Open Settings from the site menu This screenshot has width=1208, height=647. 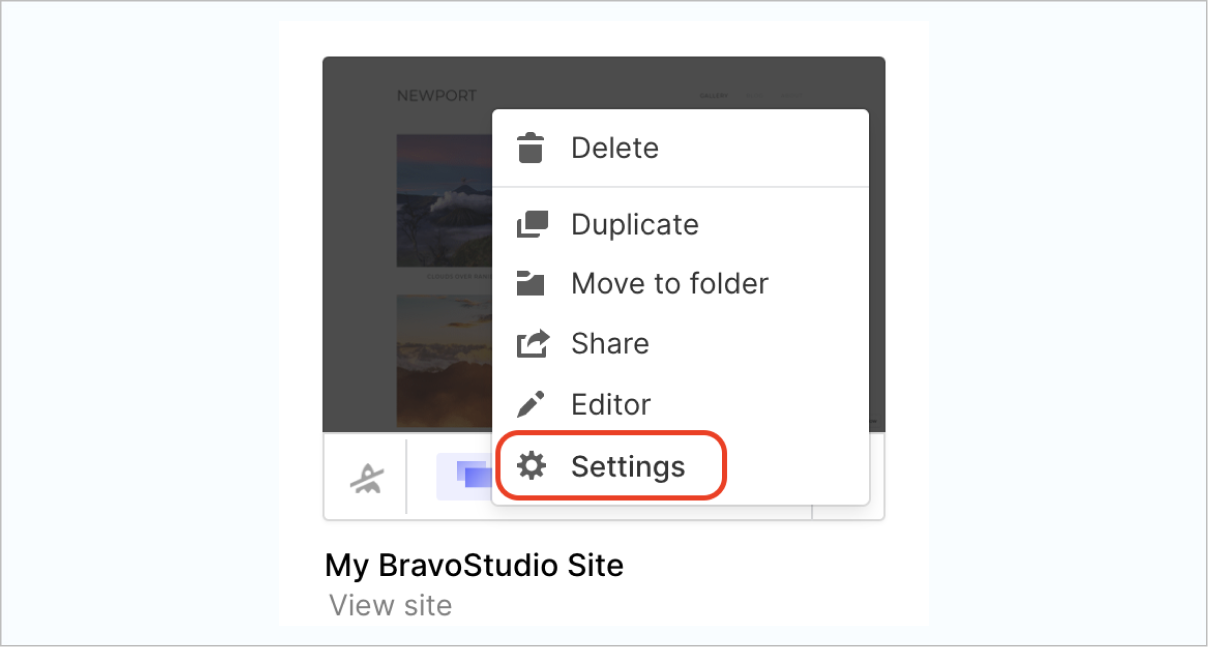[x=627, y=466]
